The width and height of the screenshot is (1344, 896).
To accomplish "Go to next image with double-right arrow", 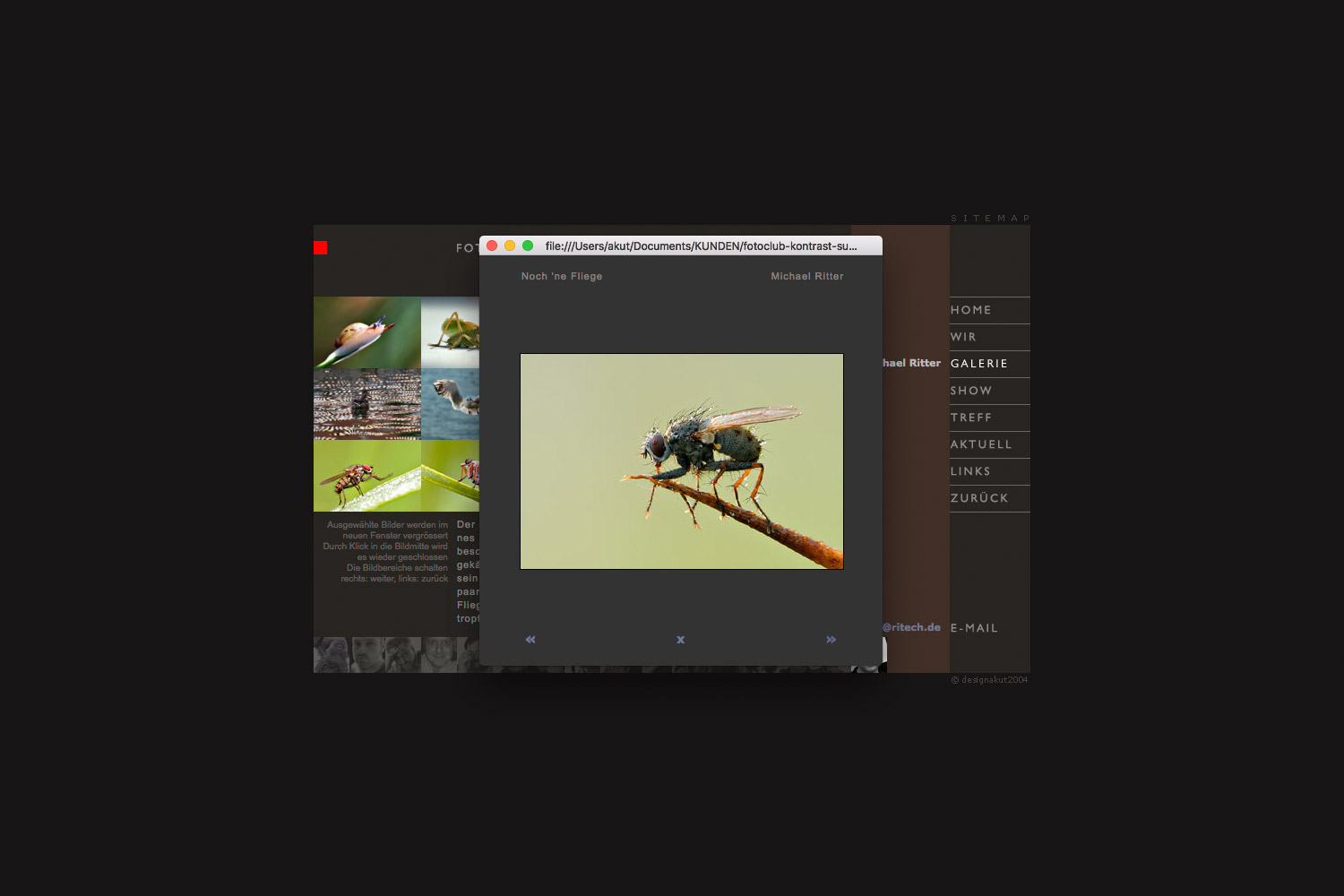I will pyautogui.click(x=831, y=639).
